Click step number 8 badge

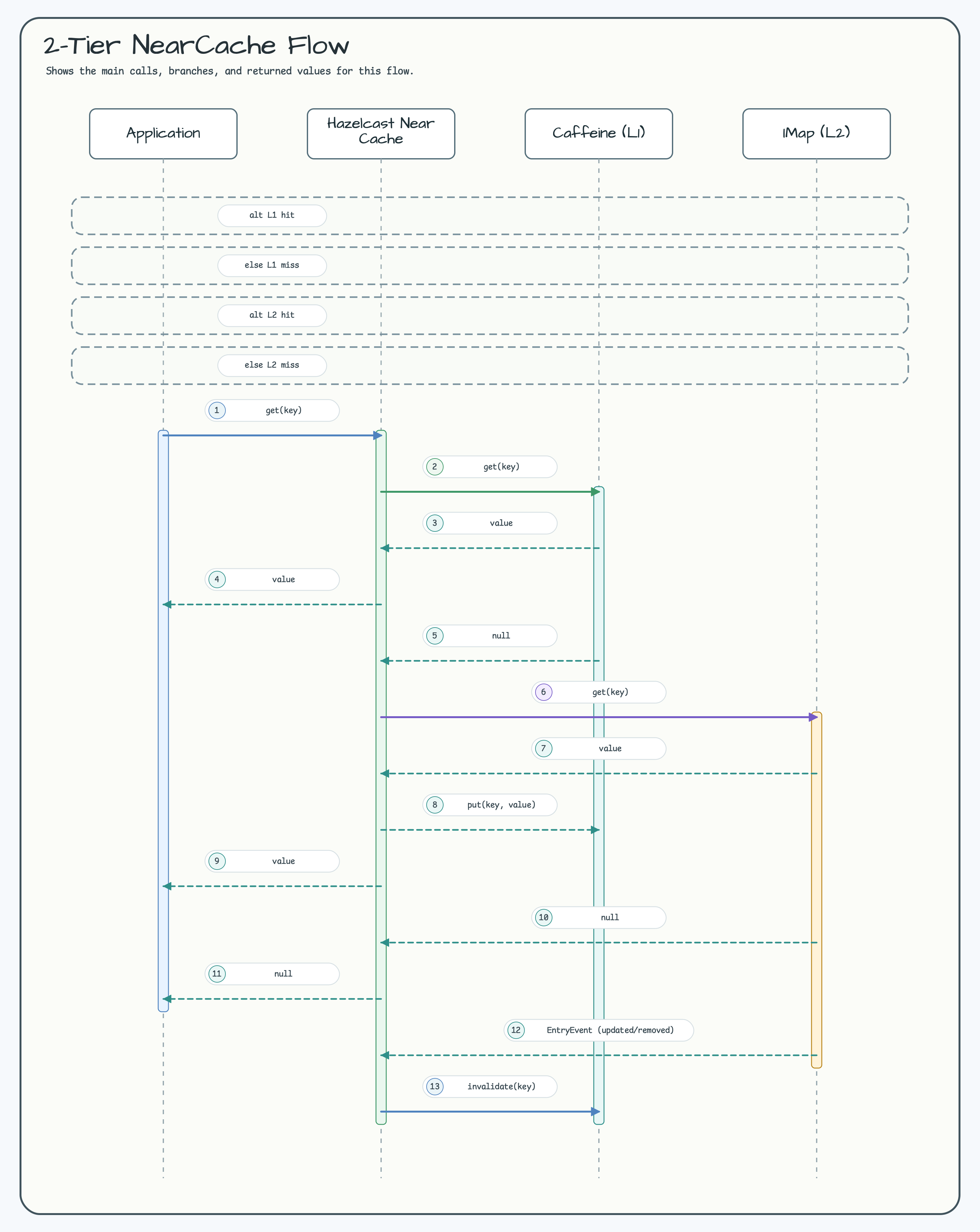pyautogui.click(x=435, y=805)
